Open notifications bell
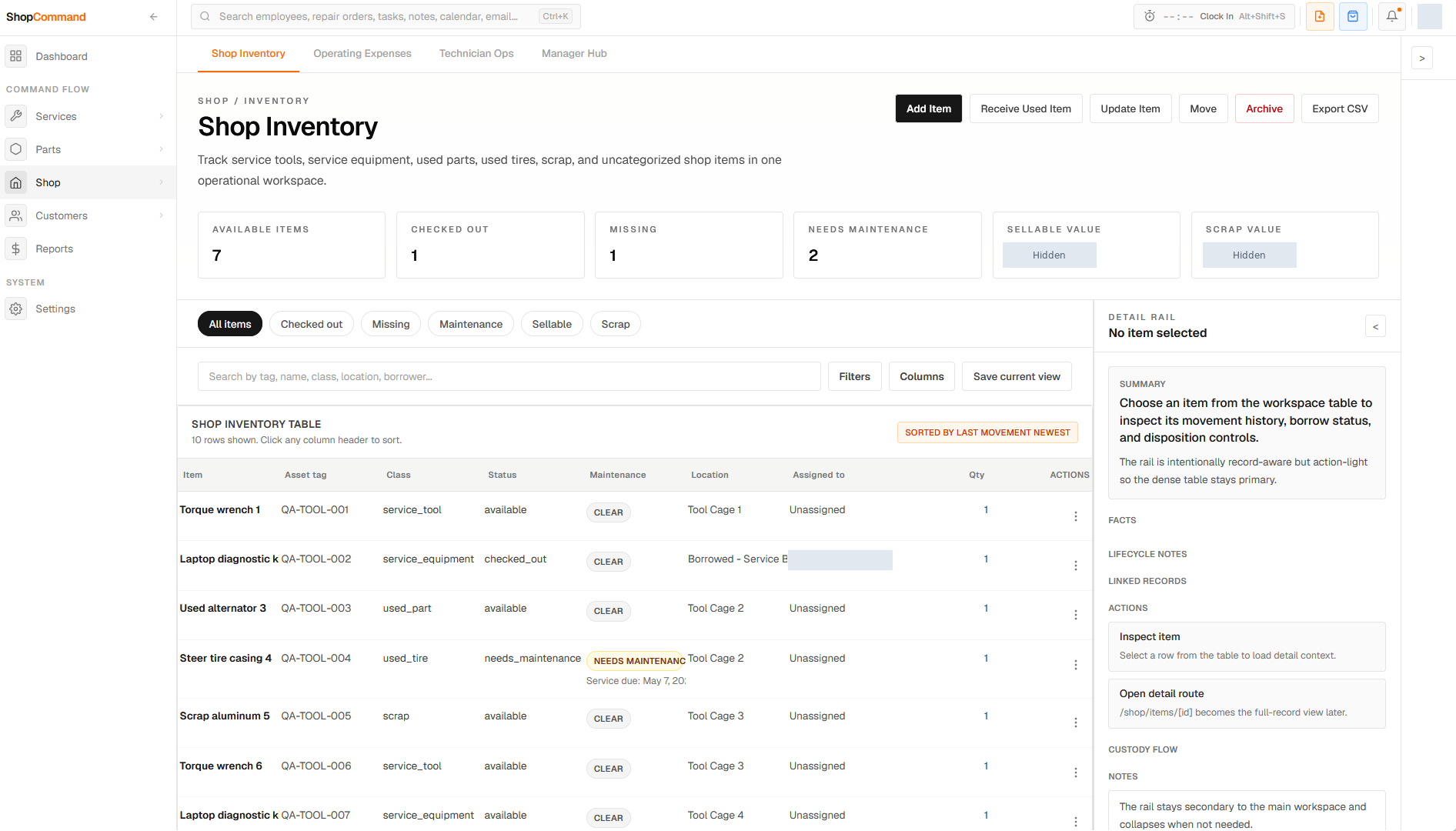 [x=1392, y=16]
